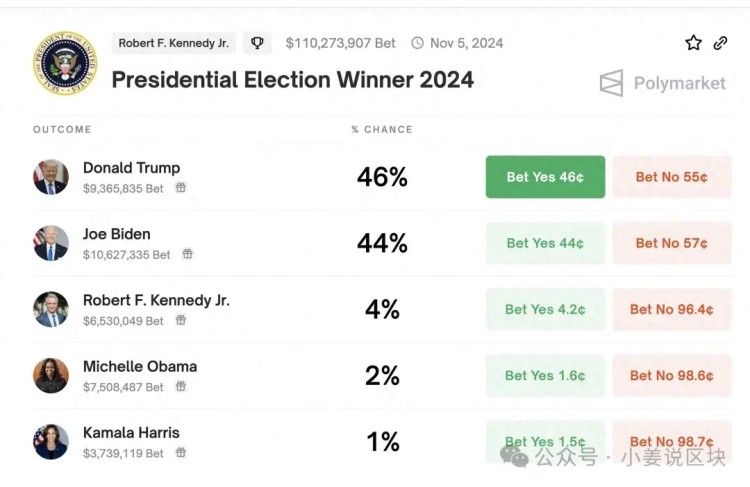Click the star favorite icon
This screenshot has width=750, height=487.
693,43
